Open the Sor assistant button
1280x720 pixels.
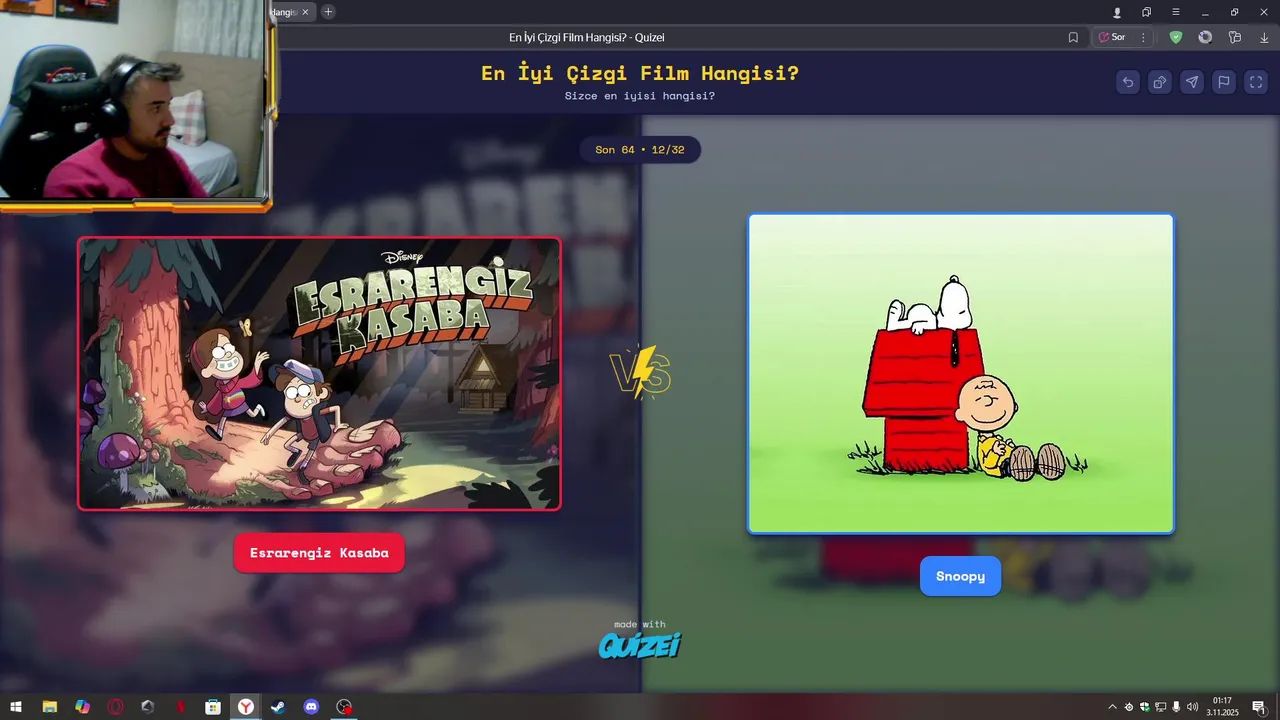point(1112,37)
